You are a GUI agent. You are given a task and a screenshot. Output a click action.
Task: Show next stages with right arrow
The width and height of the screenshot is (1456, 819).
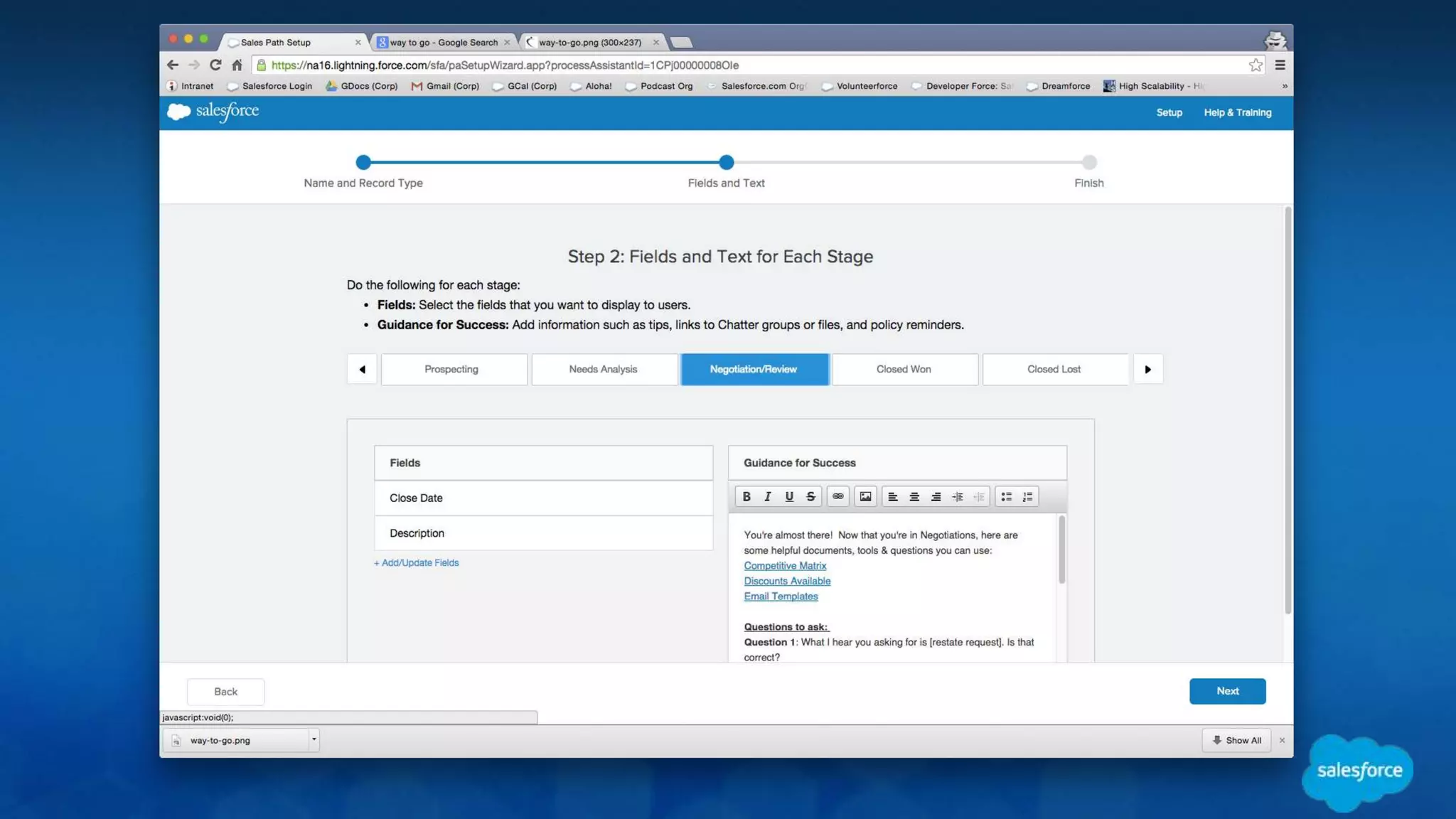pos(1147,370)
